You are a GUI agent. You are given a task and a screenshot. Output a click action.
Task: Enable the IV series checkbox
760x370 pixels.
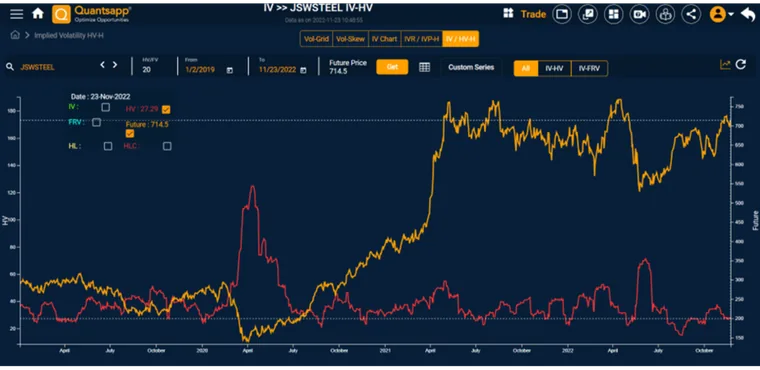tap(106, 107)
